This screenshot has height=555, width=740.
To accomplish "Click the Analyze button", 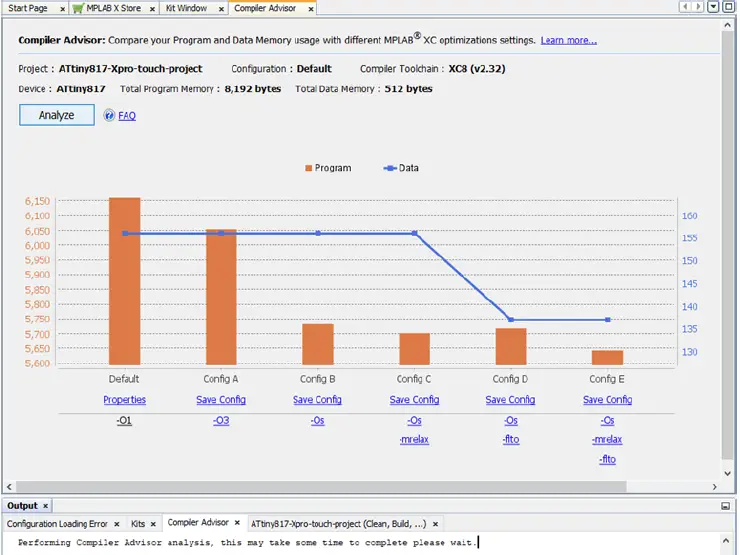I will [57, 115].
